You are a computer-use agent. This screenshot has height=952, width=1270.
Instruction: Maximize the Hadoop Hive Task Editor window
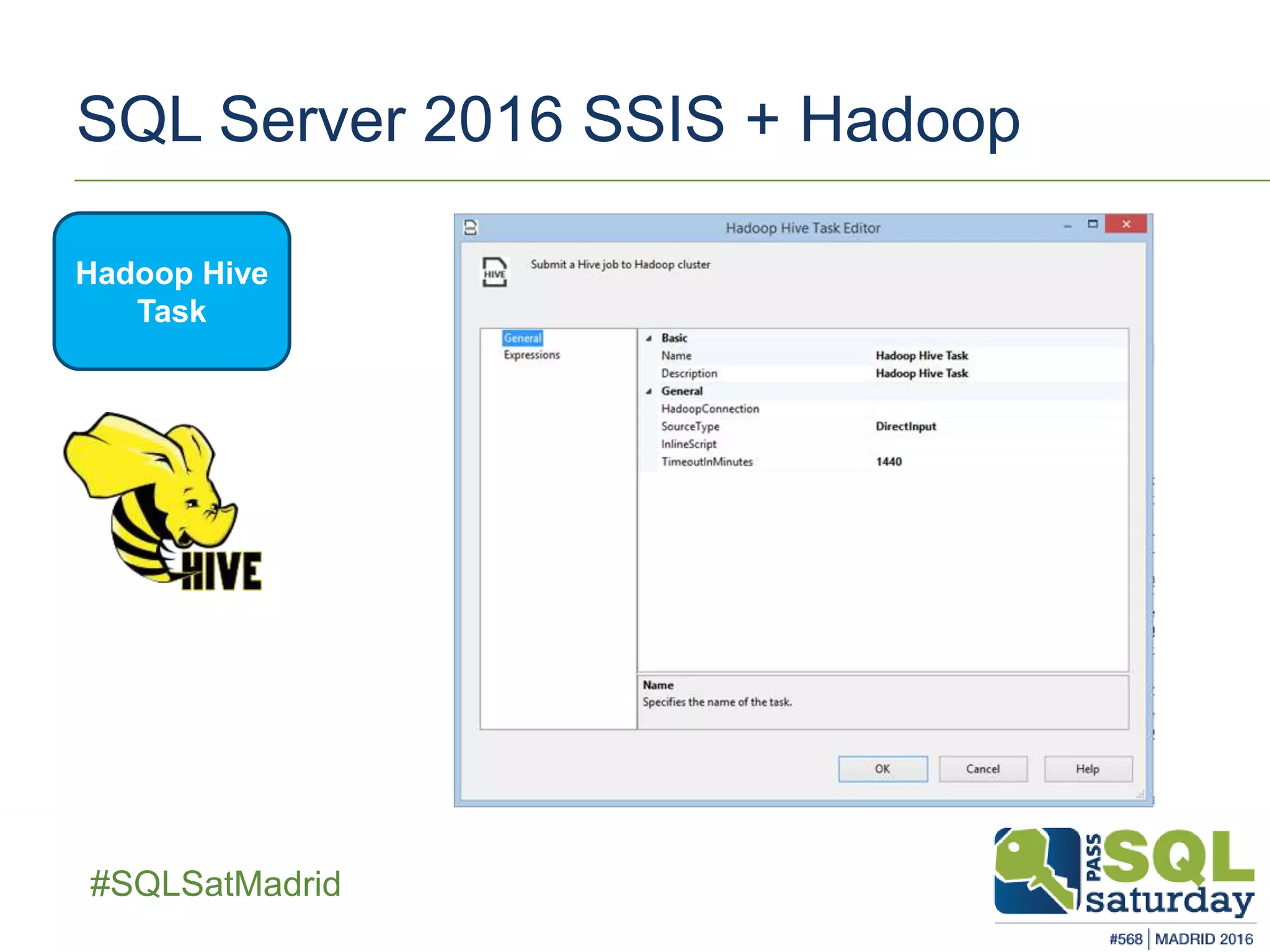[x=1093, y=224]
